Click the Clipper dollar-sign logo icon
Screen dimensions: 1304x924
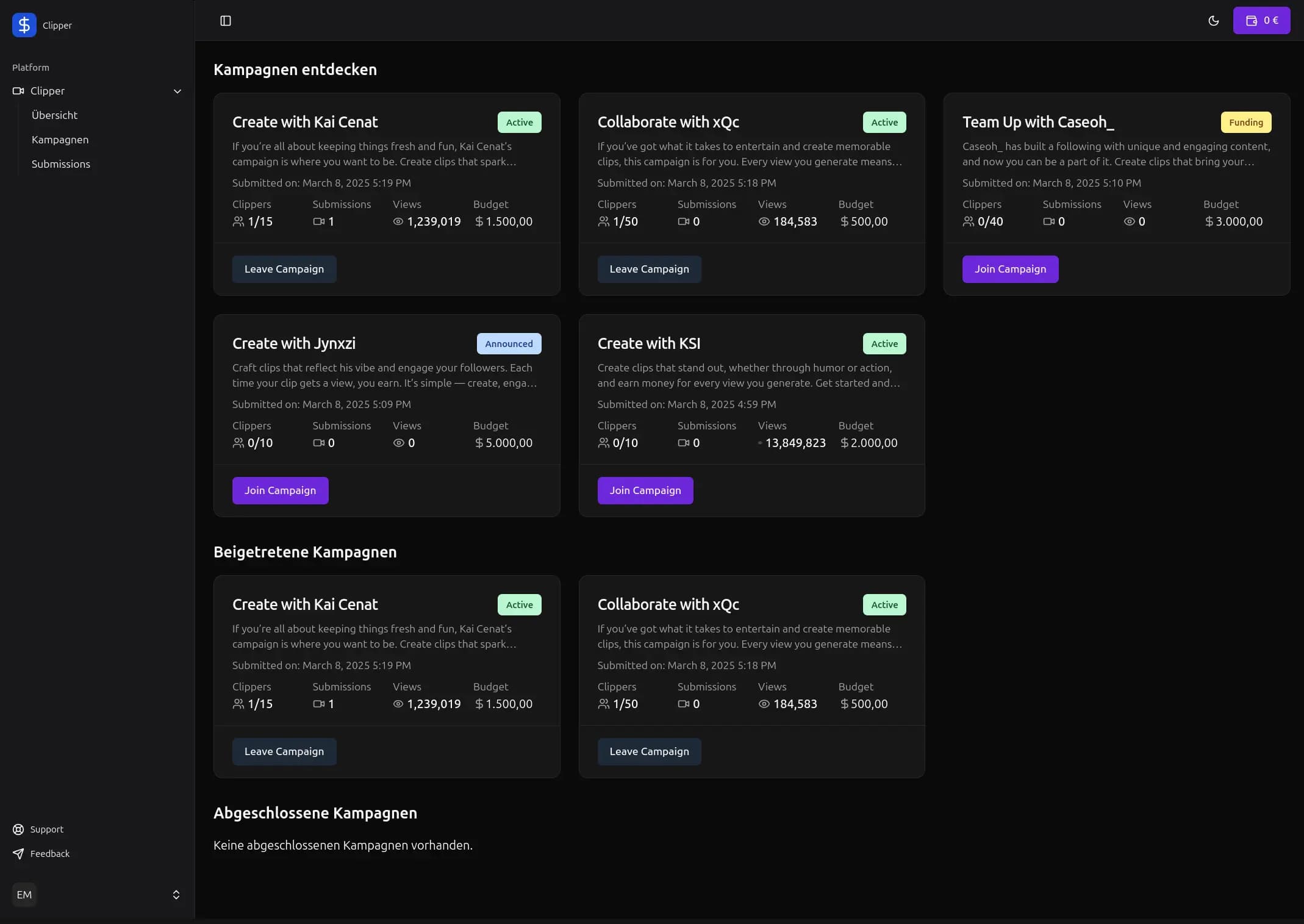point(24,25)
